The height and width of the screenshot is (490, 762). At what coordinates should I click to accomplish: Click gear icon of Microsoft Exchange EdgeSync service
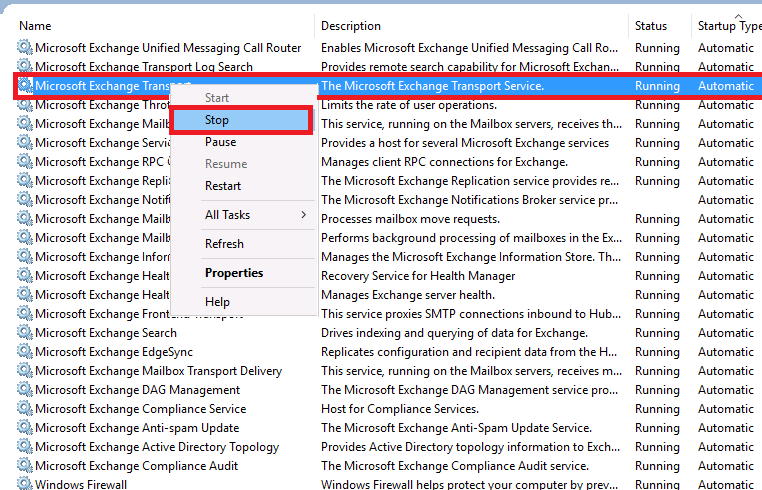pyautogui.click(x=24, y=352)
